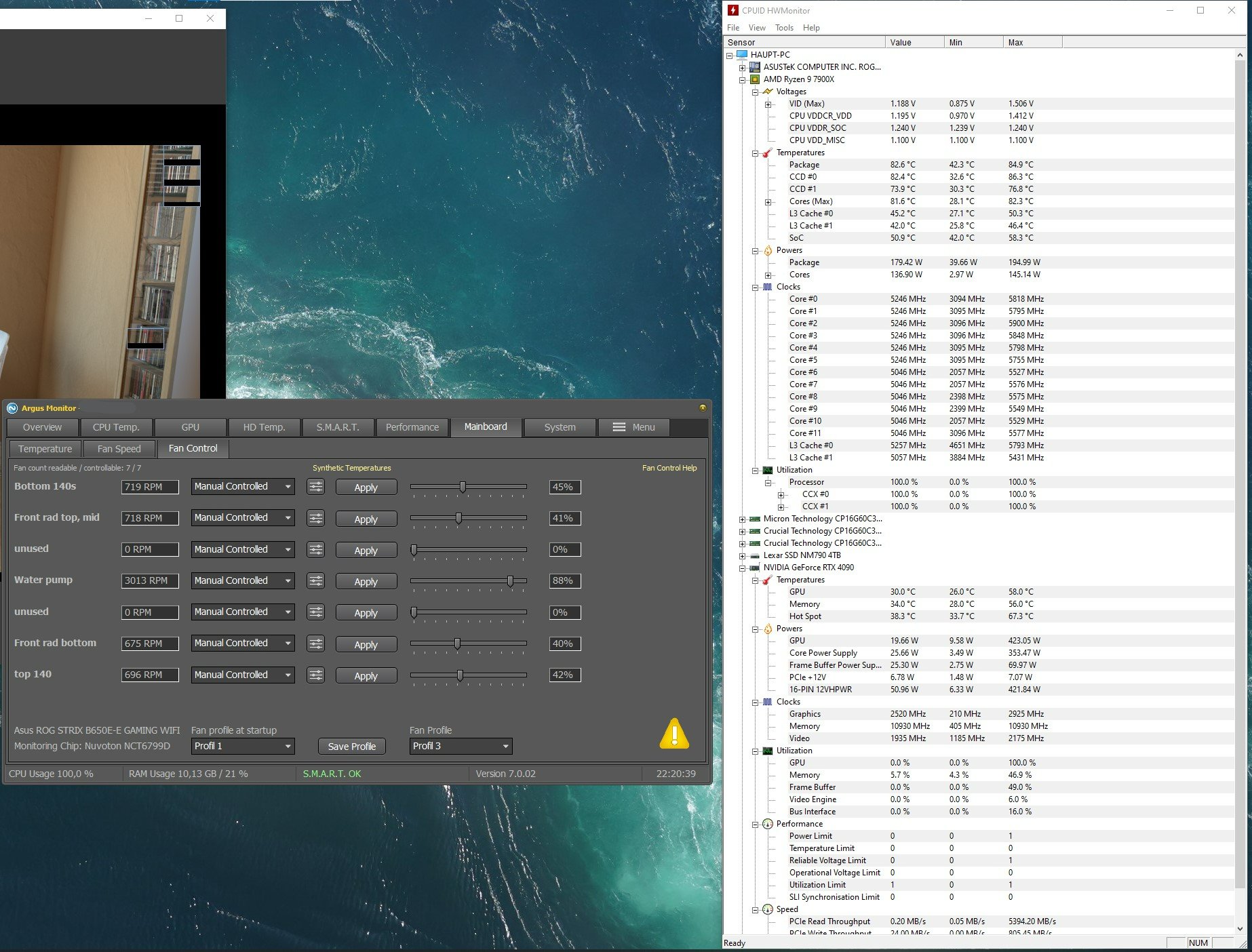Click the yellow warning triangle icon
The width and height of the screenshot is (1252, 952).
674,734
